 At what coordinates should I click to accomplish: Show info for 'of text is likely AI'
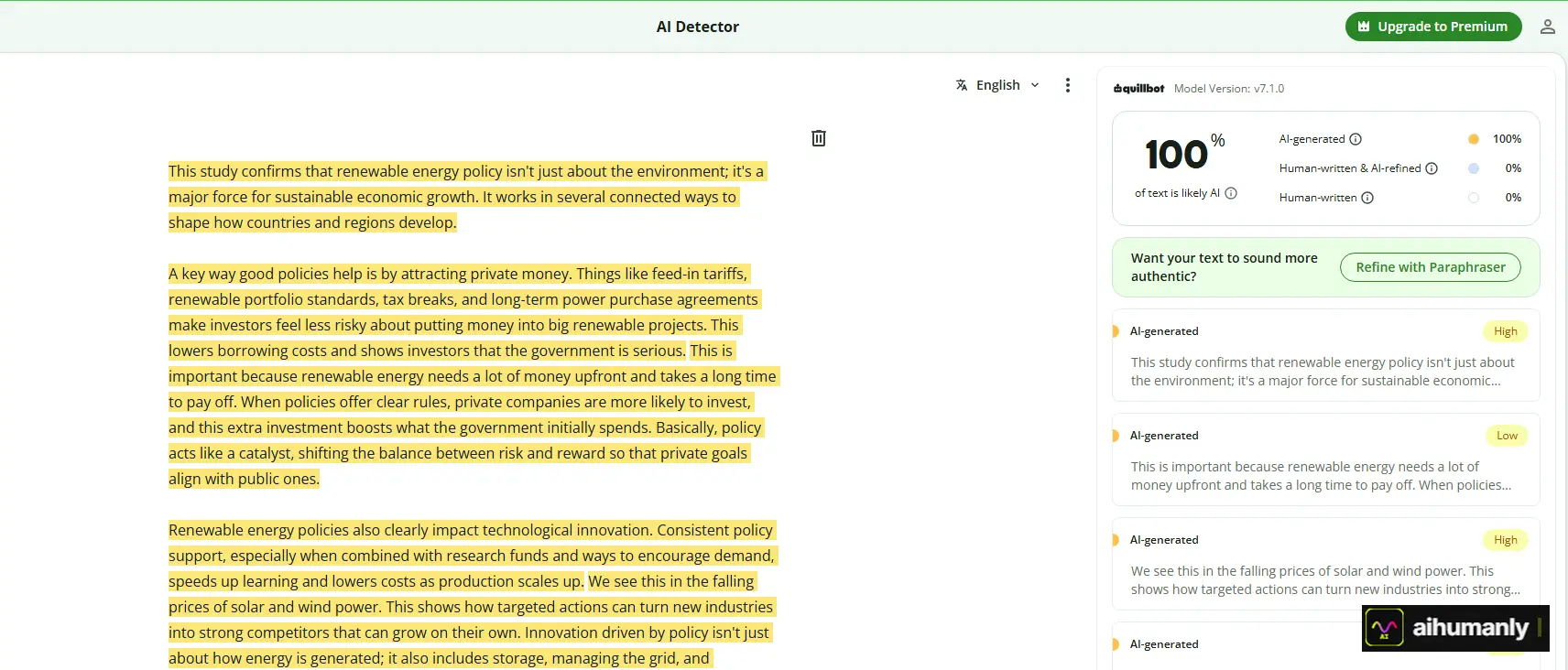[1231, 193]
